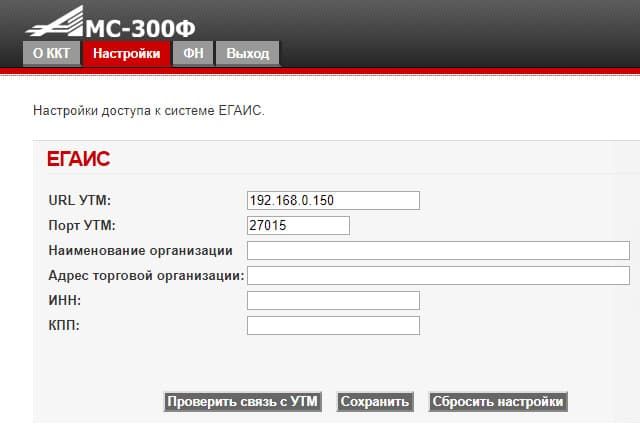Click the text Настройки доступа к системе ЕГАИС.

click(149, 111)
